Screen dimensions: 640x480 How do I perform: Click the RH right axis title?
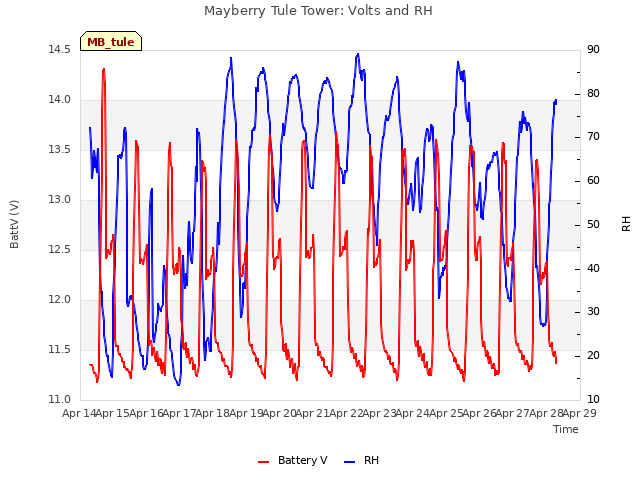coord(626,224)
